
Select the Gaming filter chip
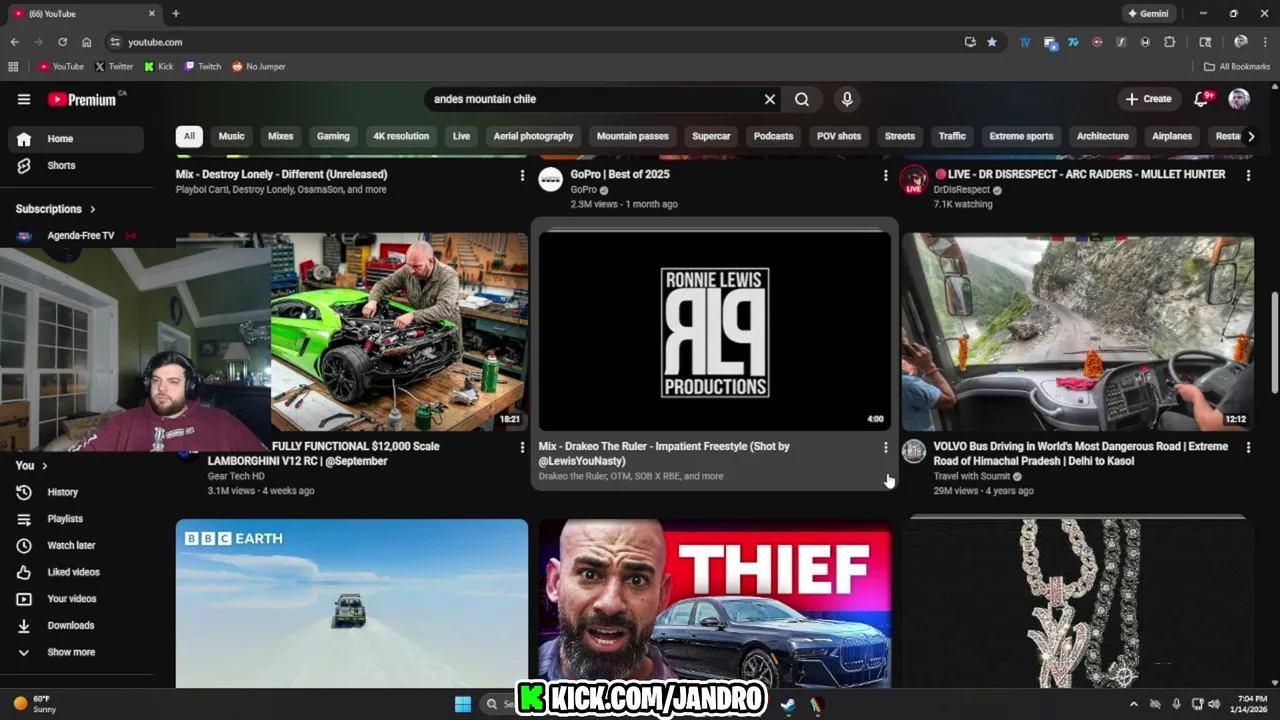333,136
